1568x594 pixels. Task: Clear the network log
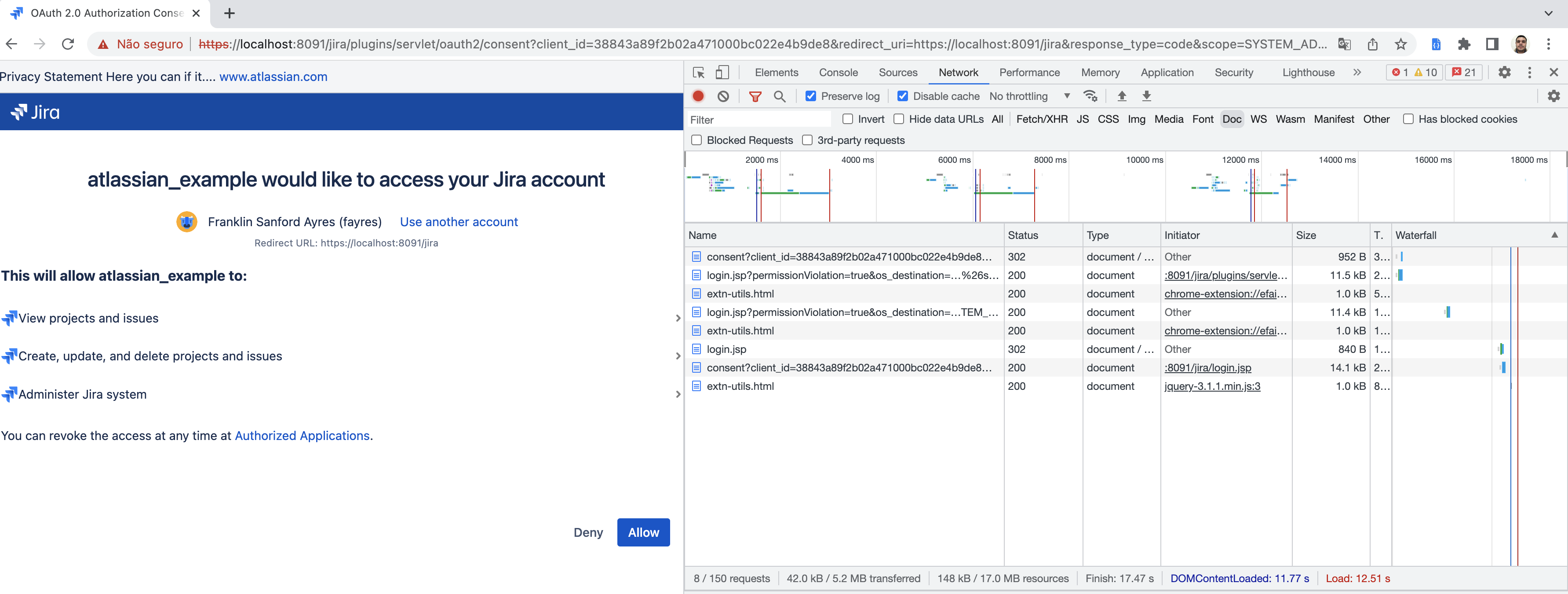[723, 96]
